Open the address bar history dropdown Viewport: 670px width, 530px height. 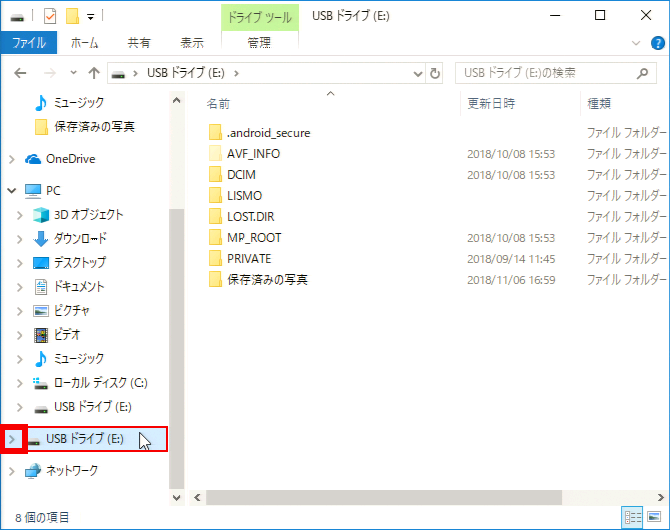click(418, 74)
